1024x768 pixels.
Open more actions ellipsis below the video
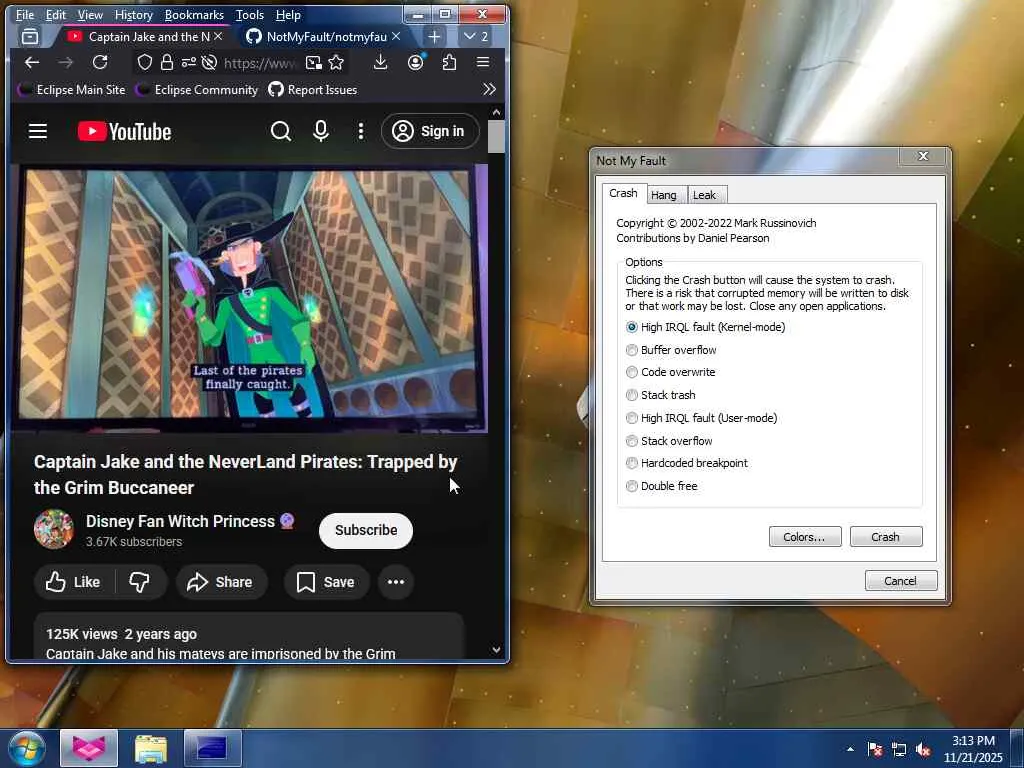click(396, 582)
